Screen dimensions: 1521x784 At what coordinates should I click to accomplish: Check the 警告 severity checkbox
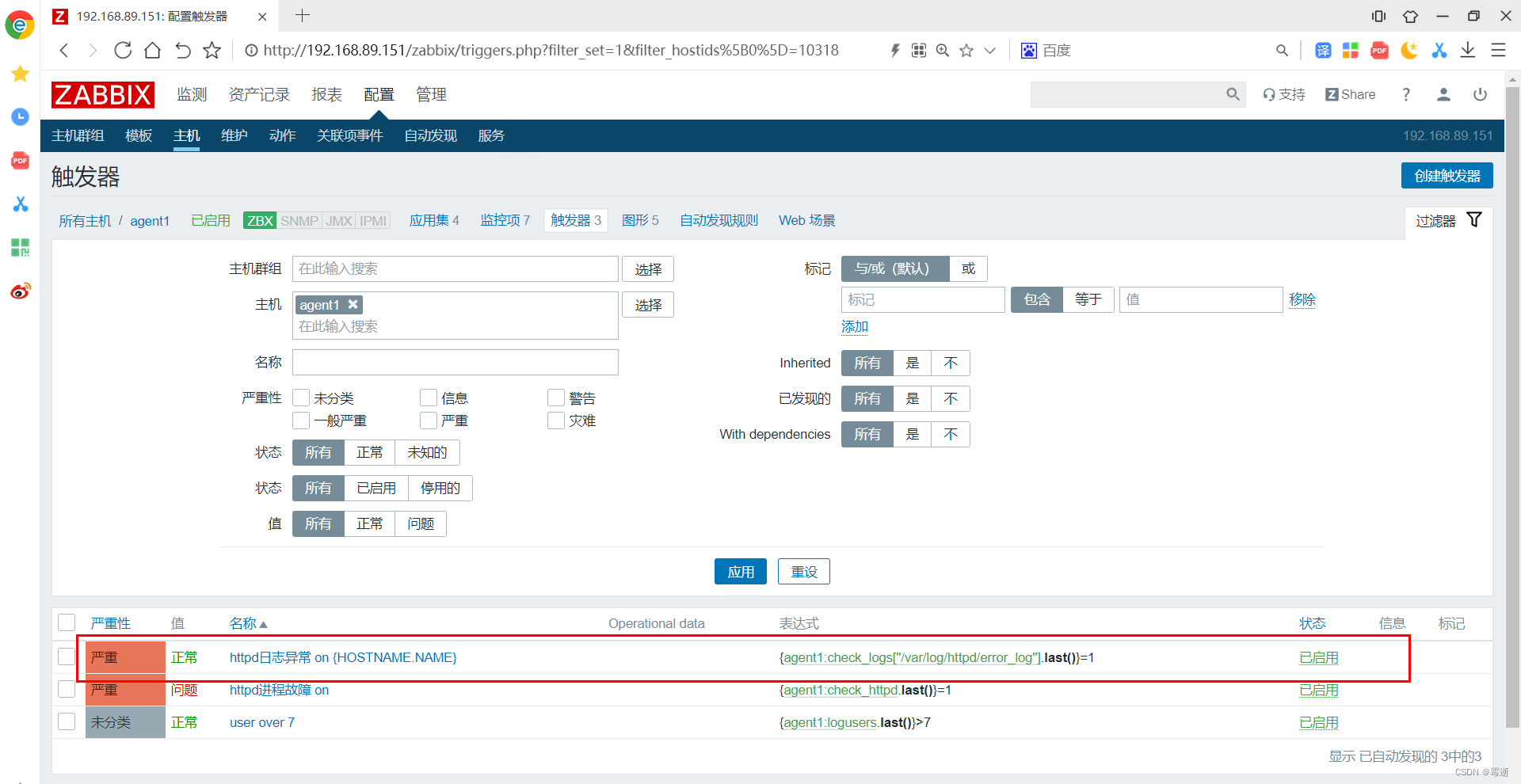coord(556,398)
